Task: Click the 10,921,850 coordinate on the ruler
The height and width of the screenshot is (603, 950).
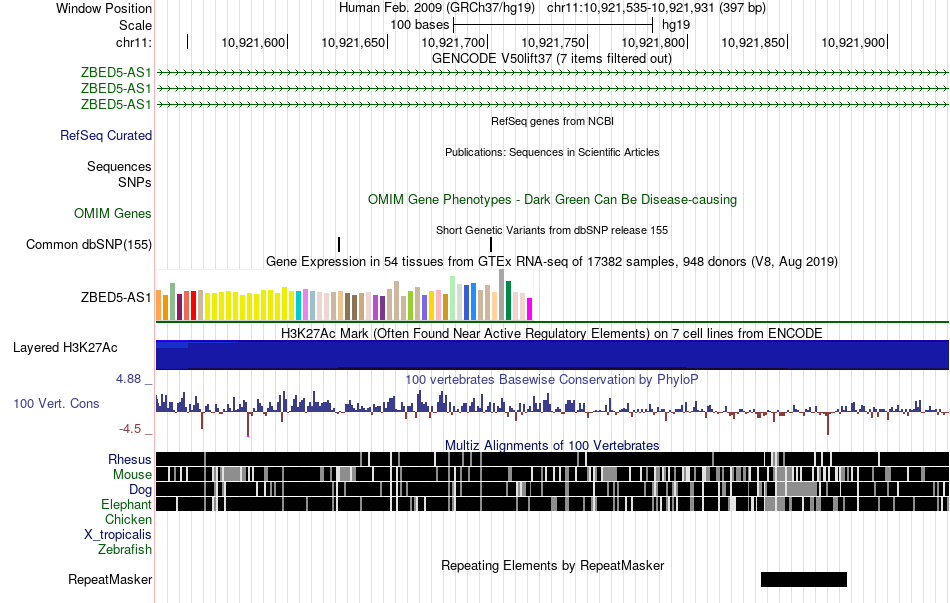Action: coord(753,42)
